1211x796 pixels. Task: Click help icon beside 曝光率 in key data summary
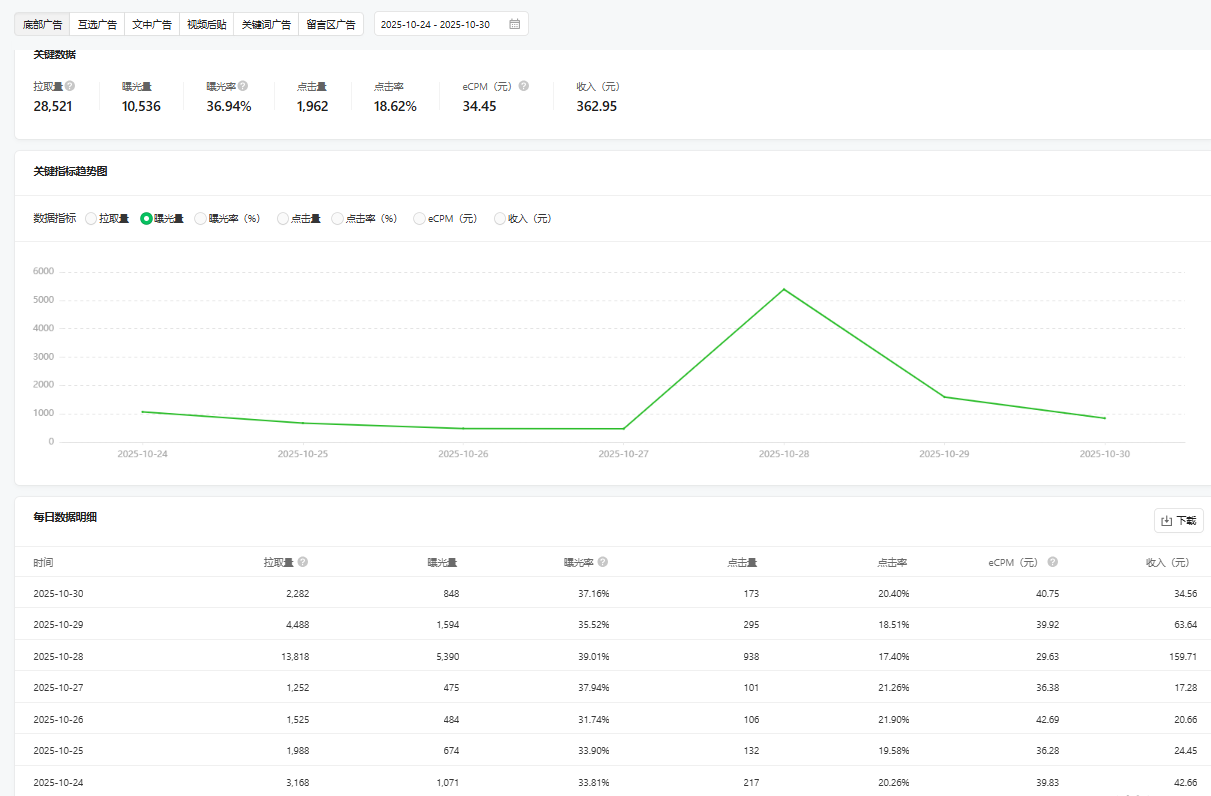[243, 86]
